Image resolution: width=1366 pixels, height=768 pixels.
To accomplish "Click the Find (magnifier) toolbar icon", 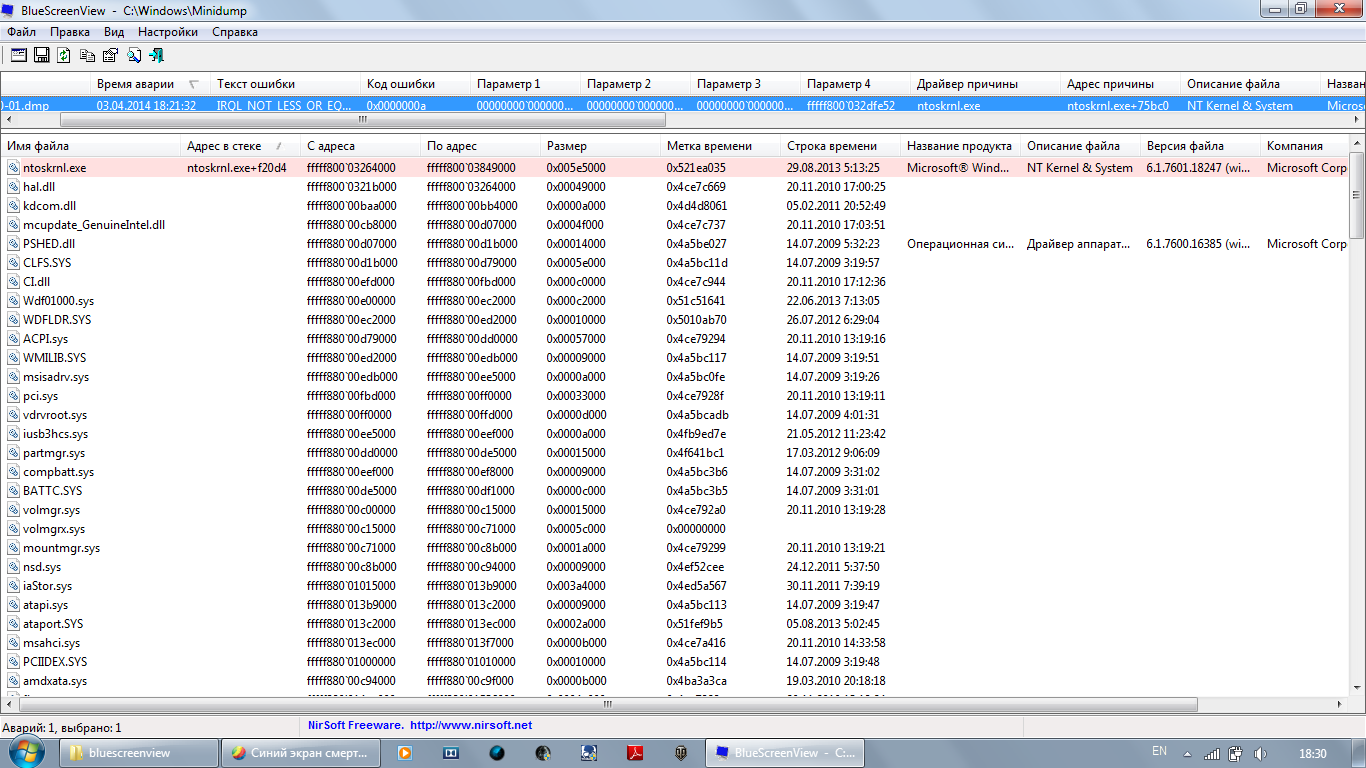I will 133,55.
